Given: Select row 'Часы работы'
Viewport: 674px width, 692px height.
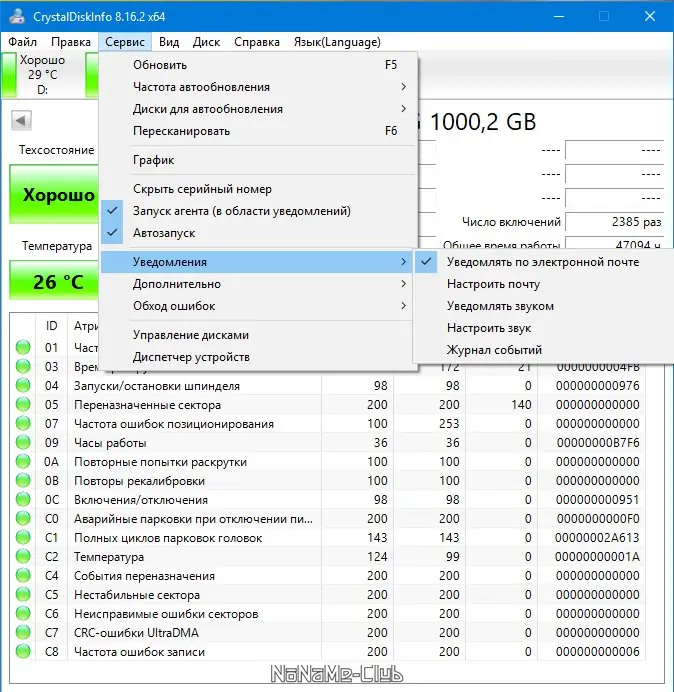Looking at the screenshot, I should pos(327,443).
